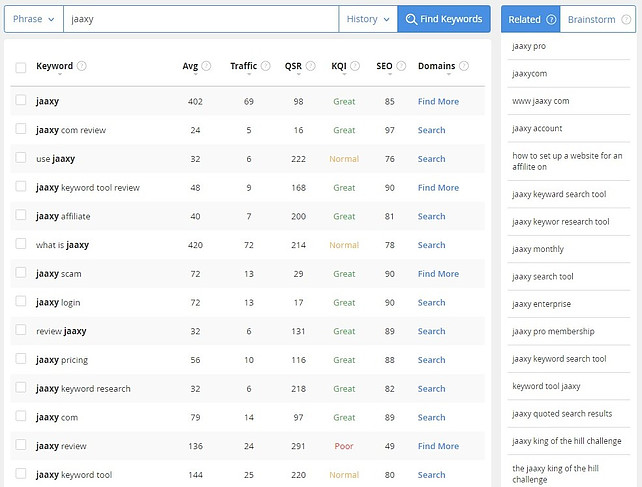Click Find More for 'jaaxy scam'
Image resolution: width=642 pixels, height=487 pixels.
(438, 274)
